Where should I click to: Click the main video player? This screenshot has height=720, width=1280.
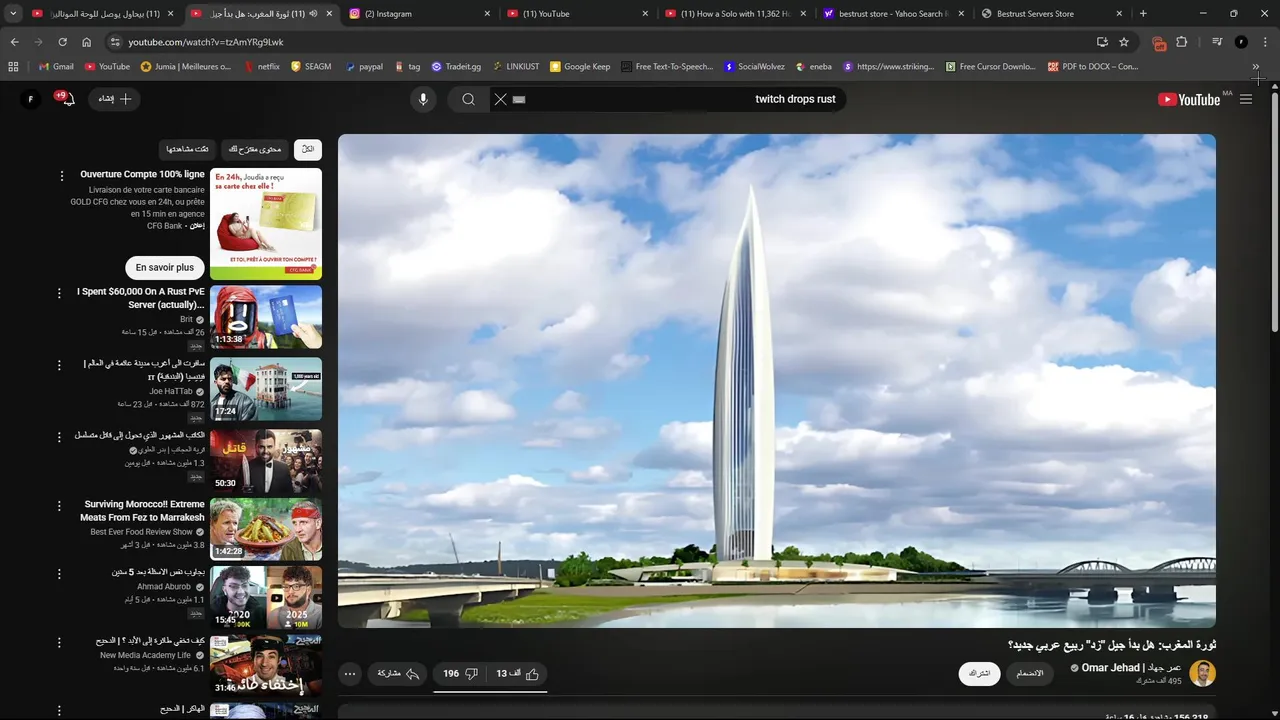777,381
